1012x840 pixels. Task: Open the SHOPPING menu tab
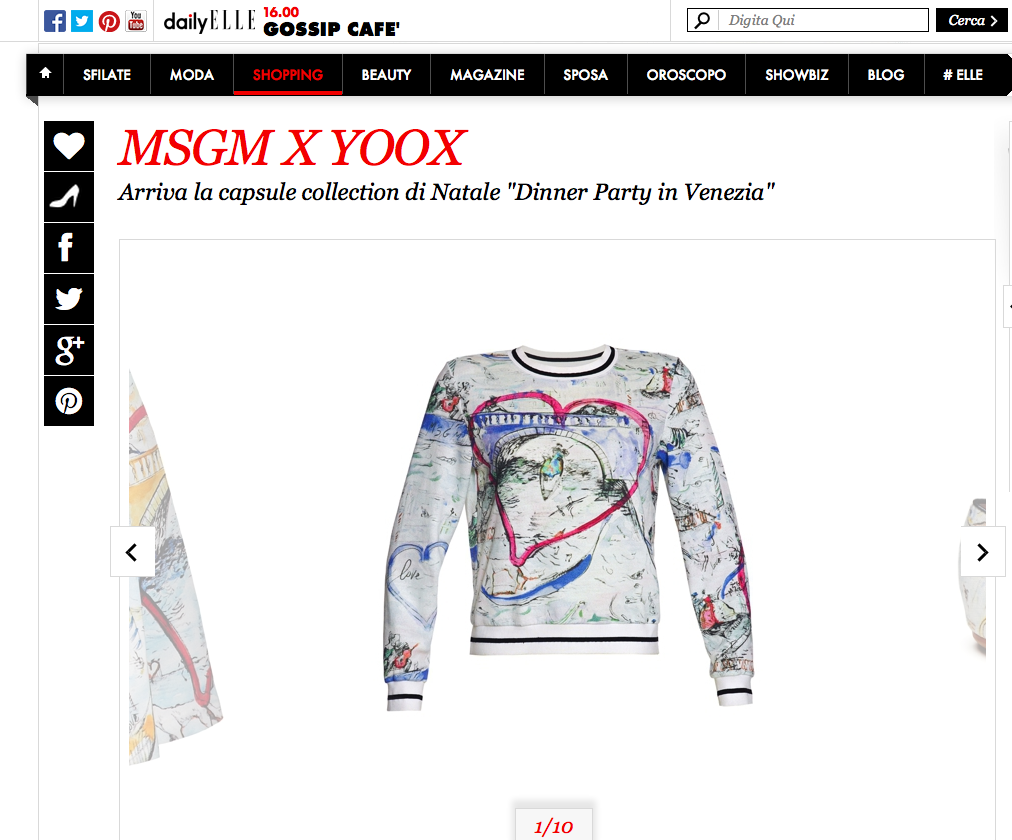click(x=288, y=75)
